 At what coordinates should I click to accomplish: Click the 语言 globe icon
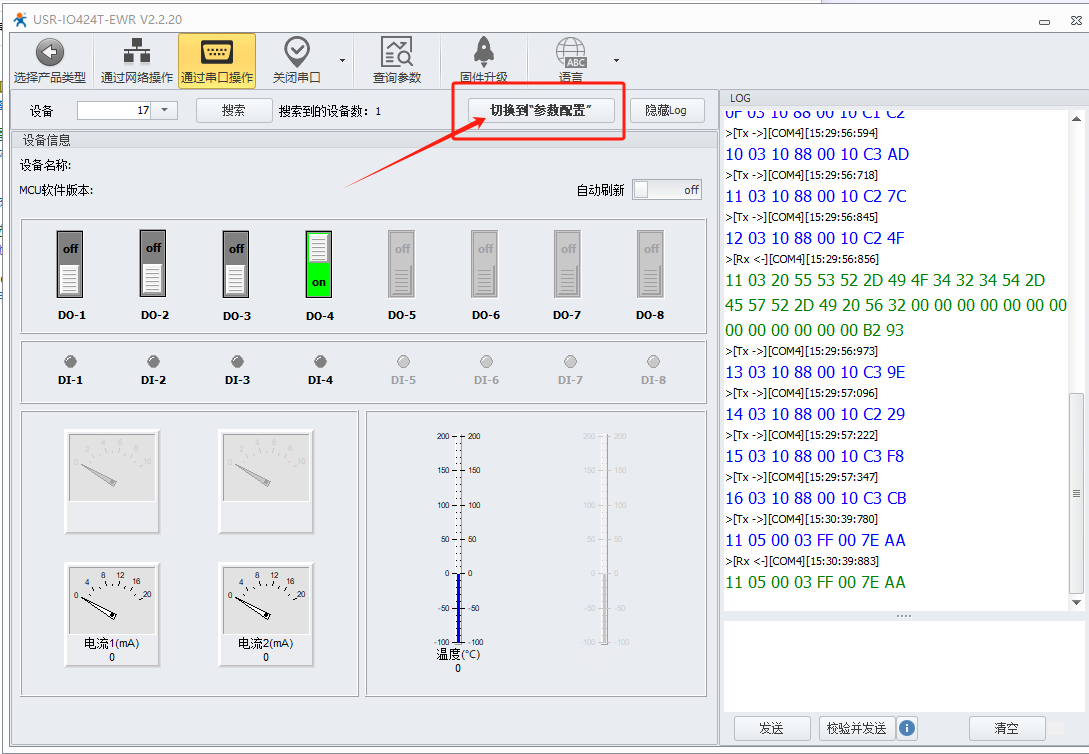[x=571, y=53]
